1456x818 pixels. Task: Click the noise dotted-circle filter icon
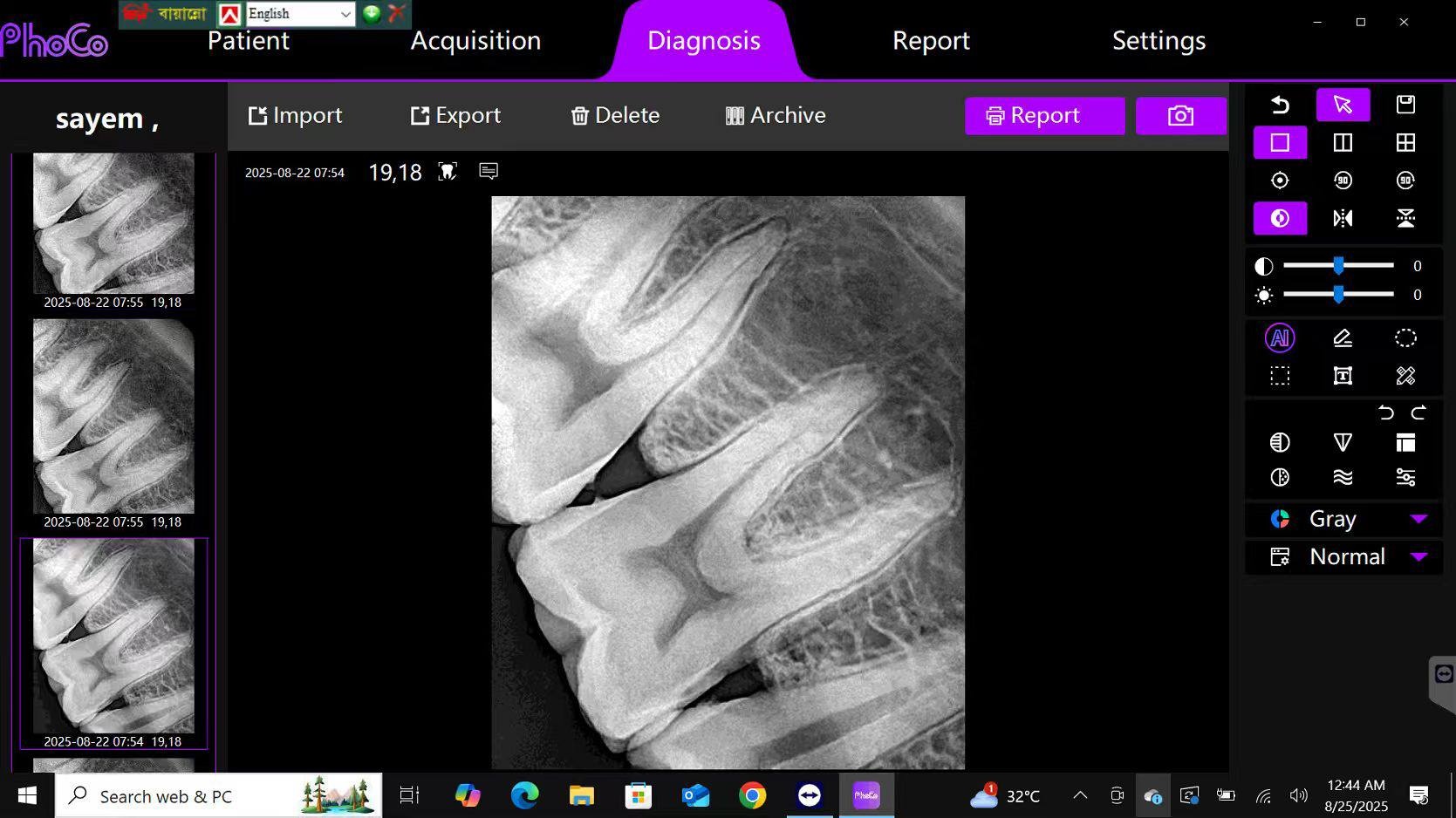click(1280, 477)
